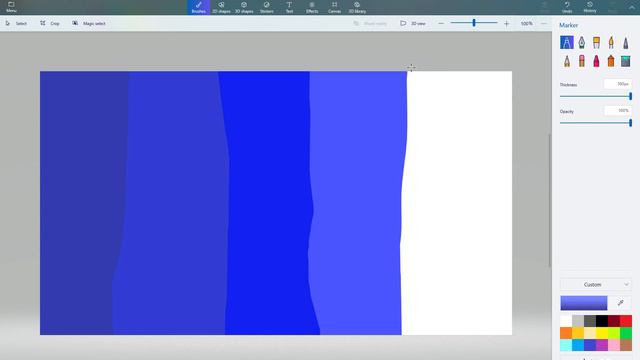Open the Brushes tab

[199, 7]
